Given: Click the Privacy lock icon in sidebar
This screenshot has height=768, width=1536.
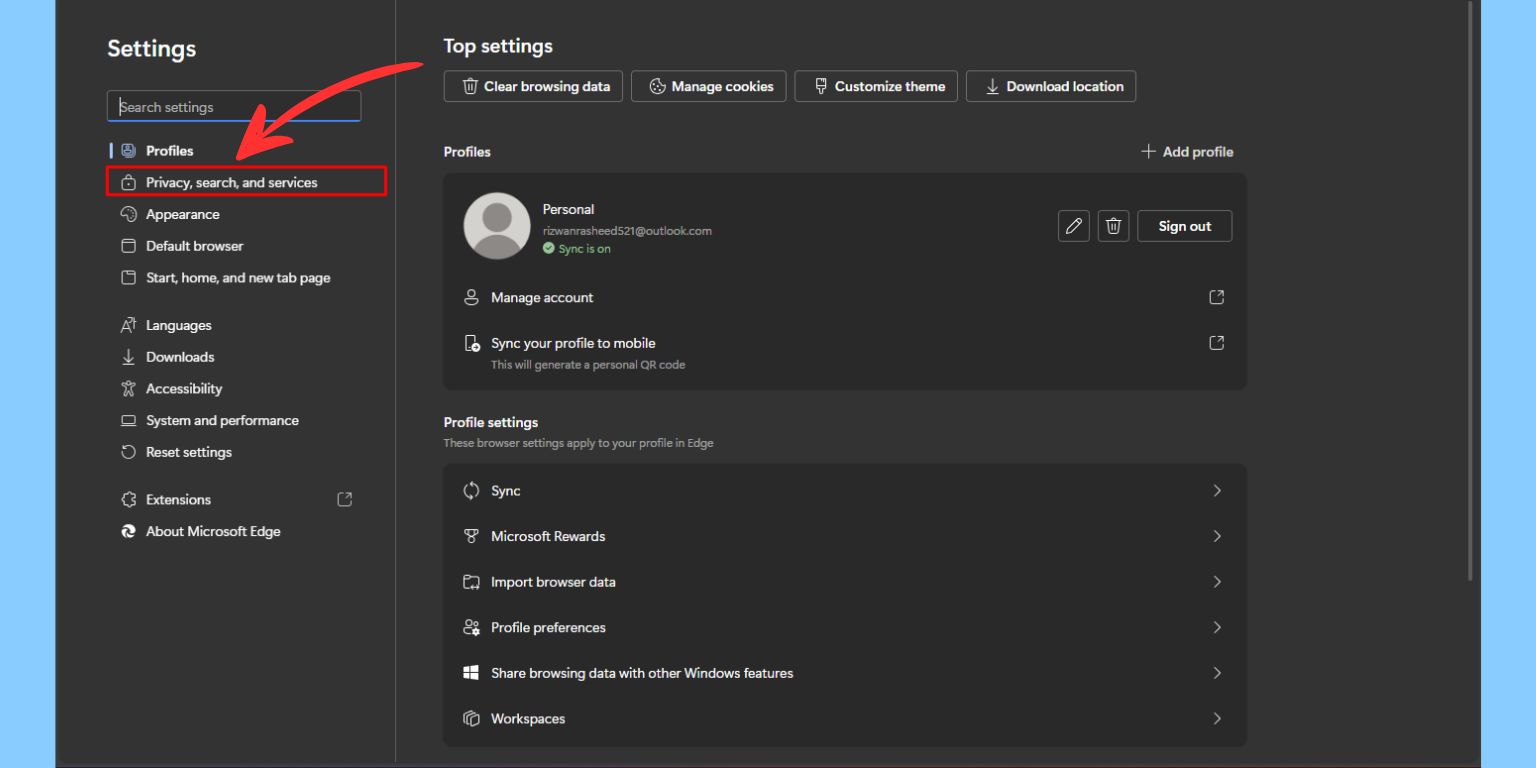Looking at the screenshot, I should (128, 183).
